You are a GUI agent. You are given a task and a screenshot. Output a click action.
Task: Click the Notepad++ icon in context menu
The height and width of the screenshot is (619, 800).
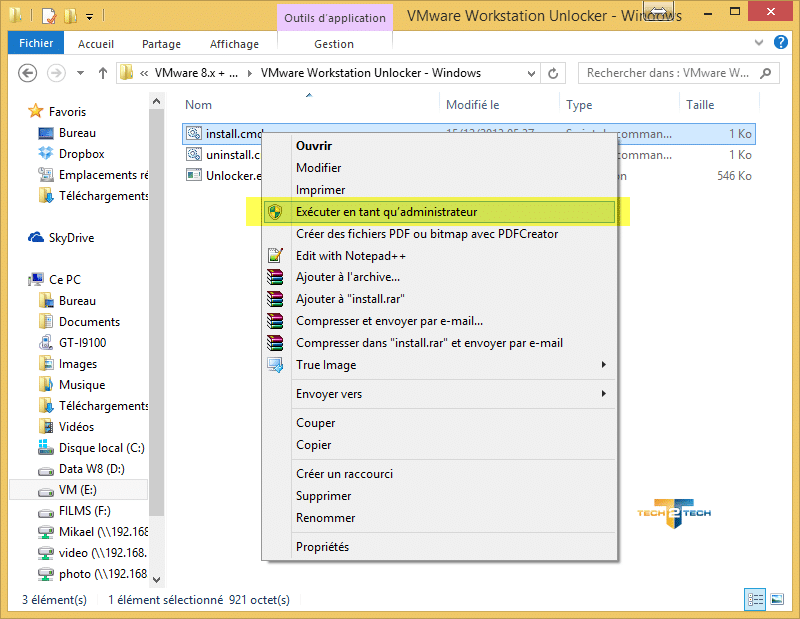[x=275, y=256]
